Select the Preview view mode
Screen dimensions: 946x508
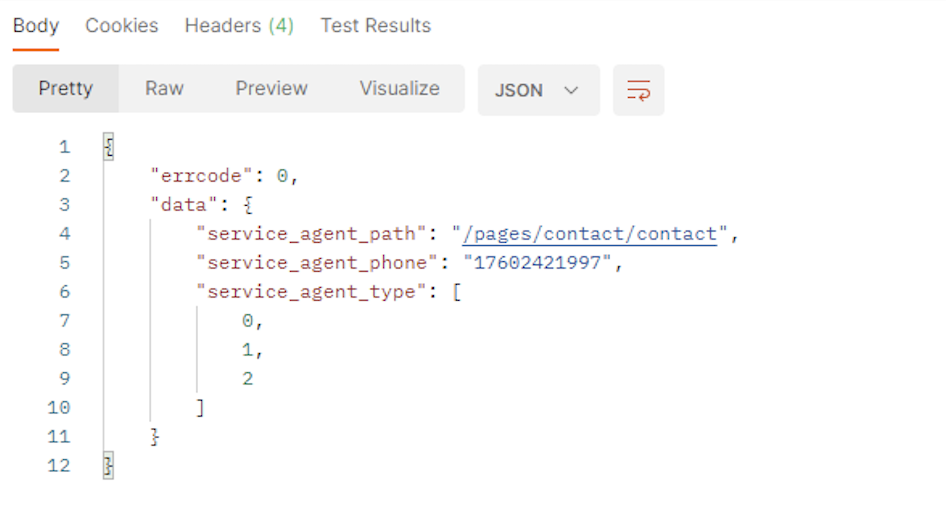coord(271,89)
